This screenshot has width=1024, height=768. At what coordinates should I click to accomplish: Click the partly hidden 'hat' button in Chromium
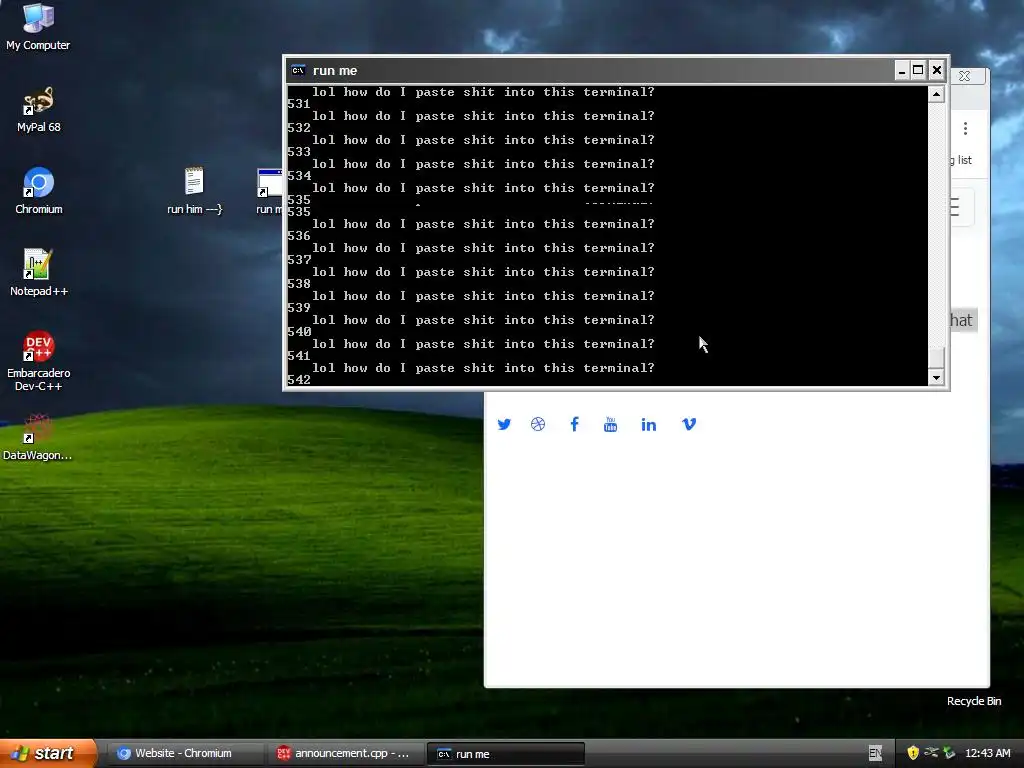963,320
